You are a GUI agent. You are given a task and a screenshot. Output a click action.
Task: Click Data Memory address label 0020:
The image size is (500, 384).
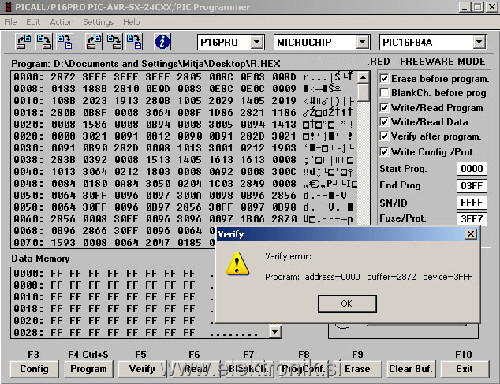point(28,321)
